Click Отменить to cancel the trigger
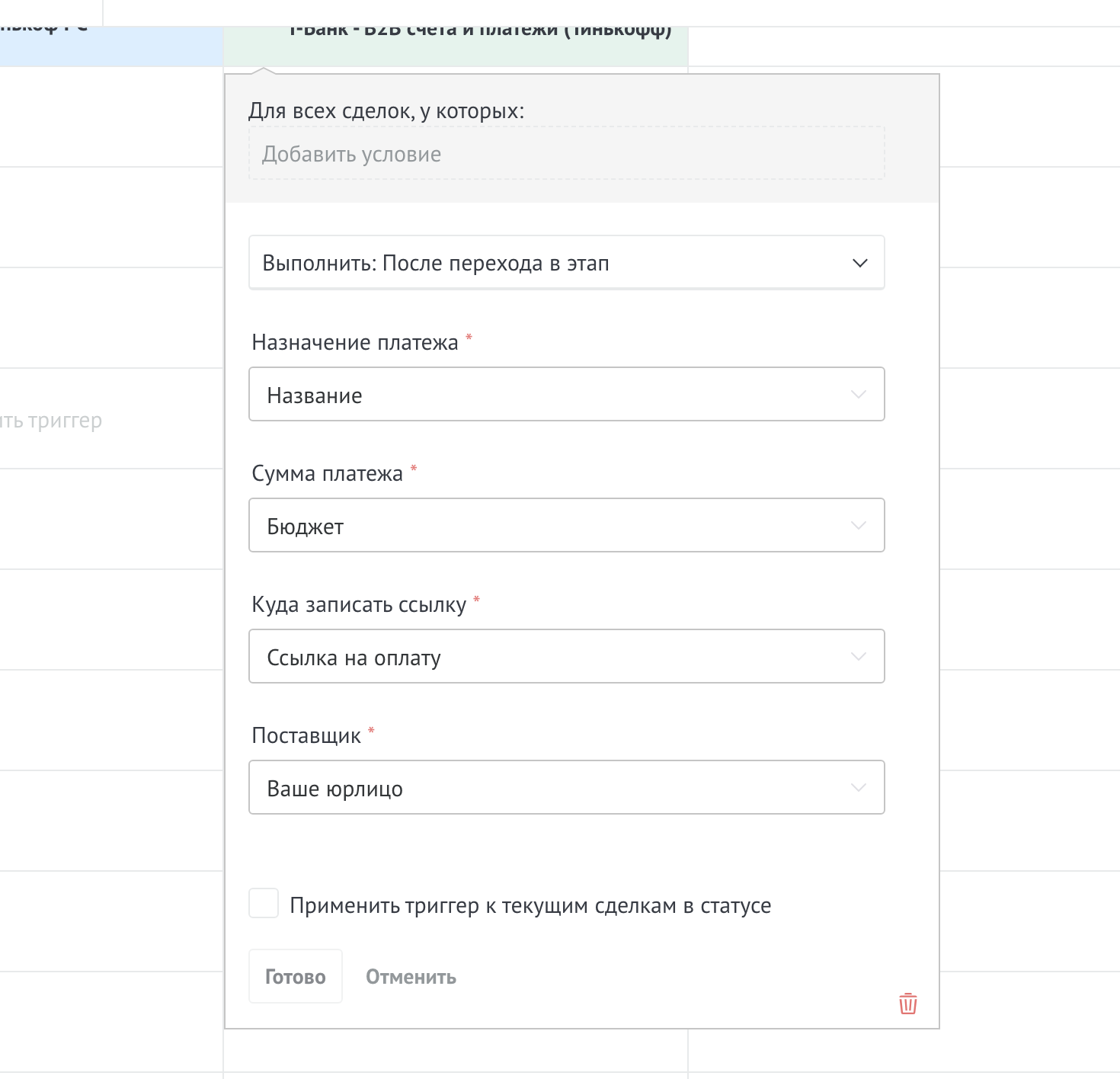The image size is (1120, 1079). [x=411, y=977]
